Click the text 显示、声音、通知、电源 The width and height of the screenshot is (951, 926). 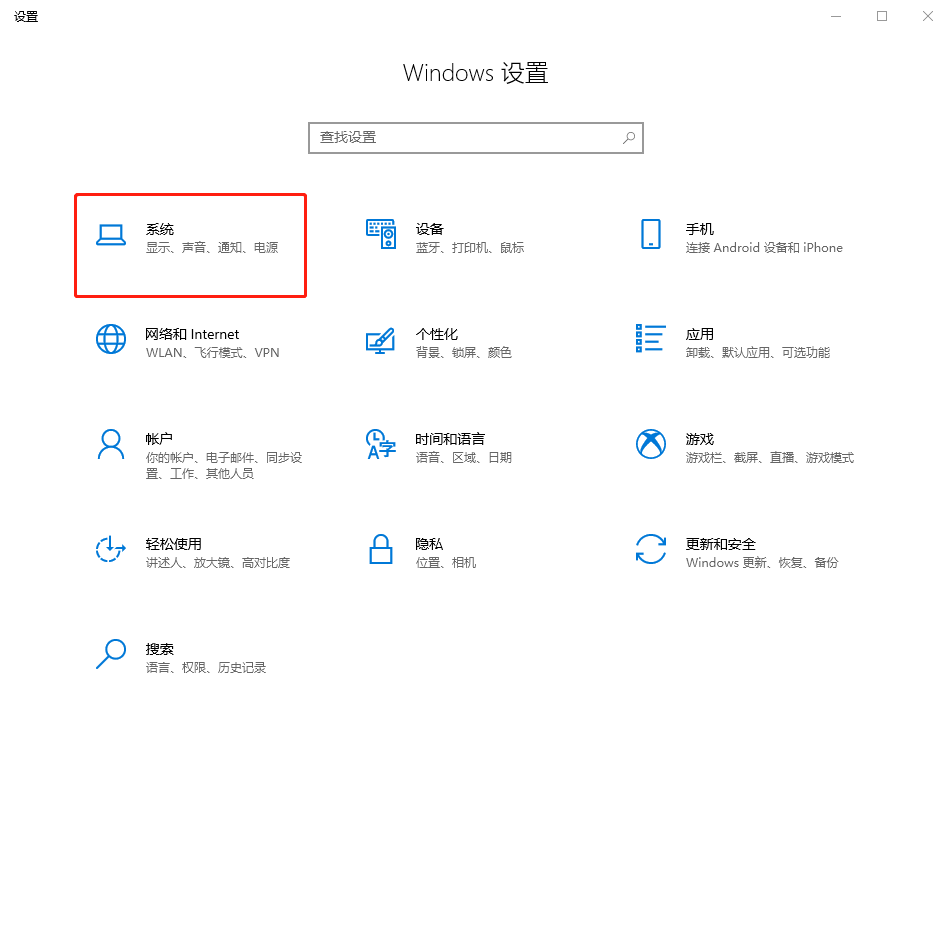[x=212, y=247]
